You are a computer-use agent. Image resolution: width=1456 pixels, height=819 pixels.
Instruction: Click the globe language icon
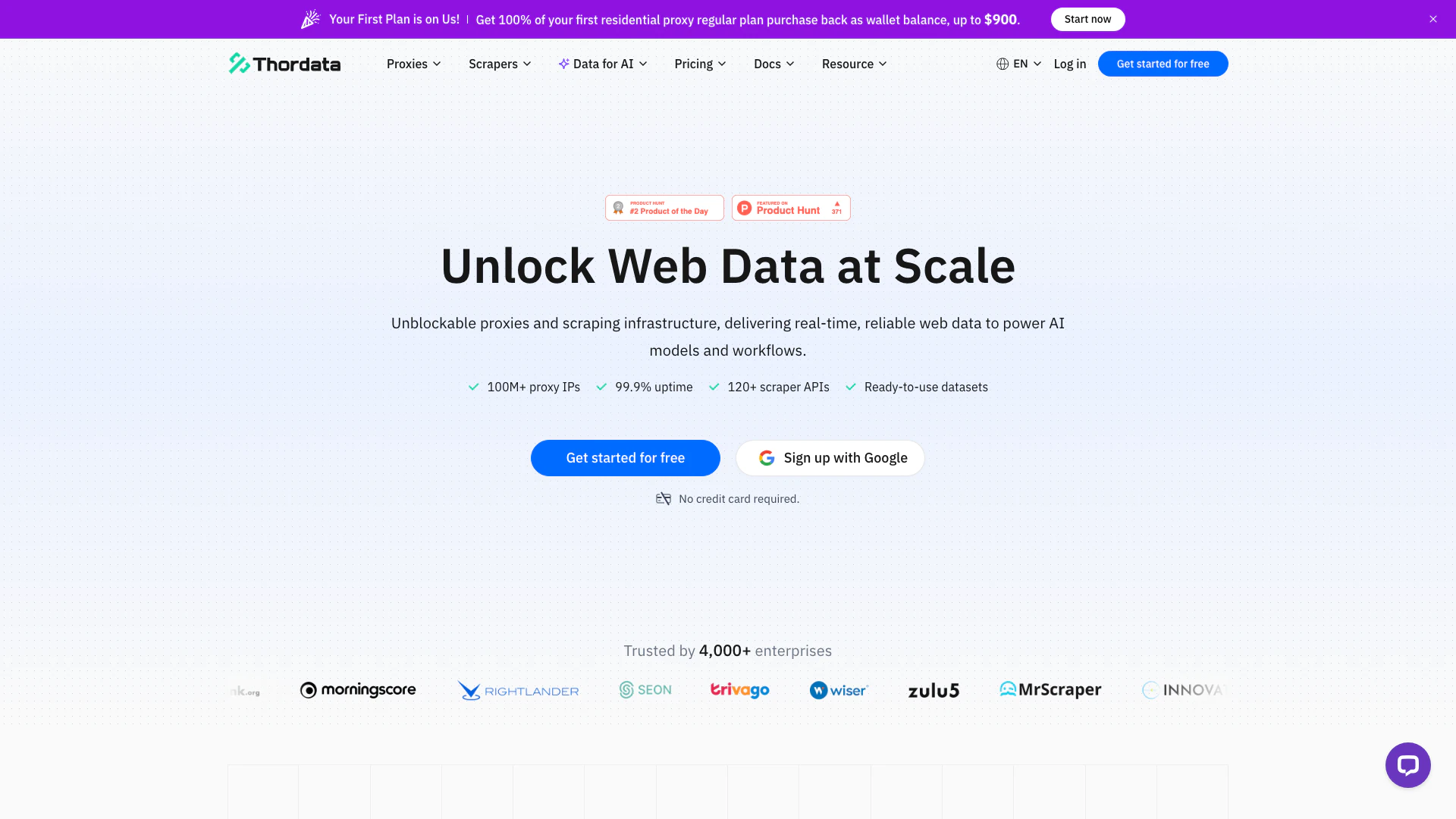(1003, 64)
